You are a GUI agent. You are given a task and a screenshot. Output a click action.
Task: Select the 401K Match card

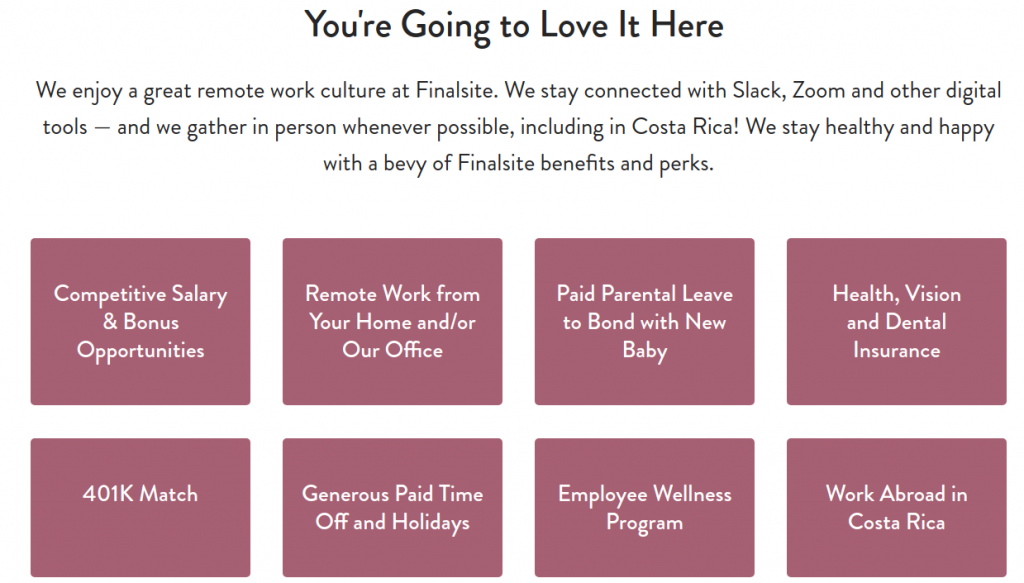140,507
